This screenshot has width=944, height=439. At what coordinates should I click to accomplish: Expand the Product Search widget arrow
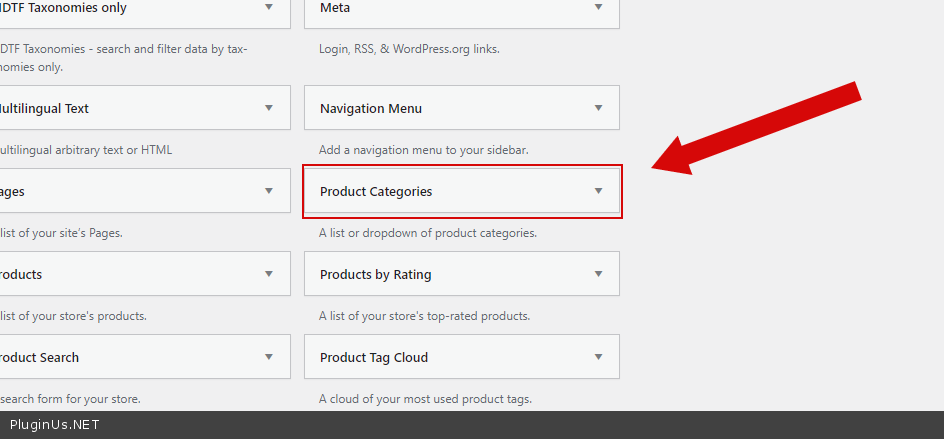click(x=268, y=357)
